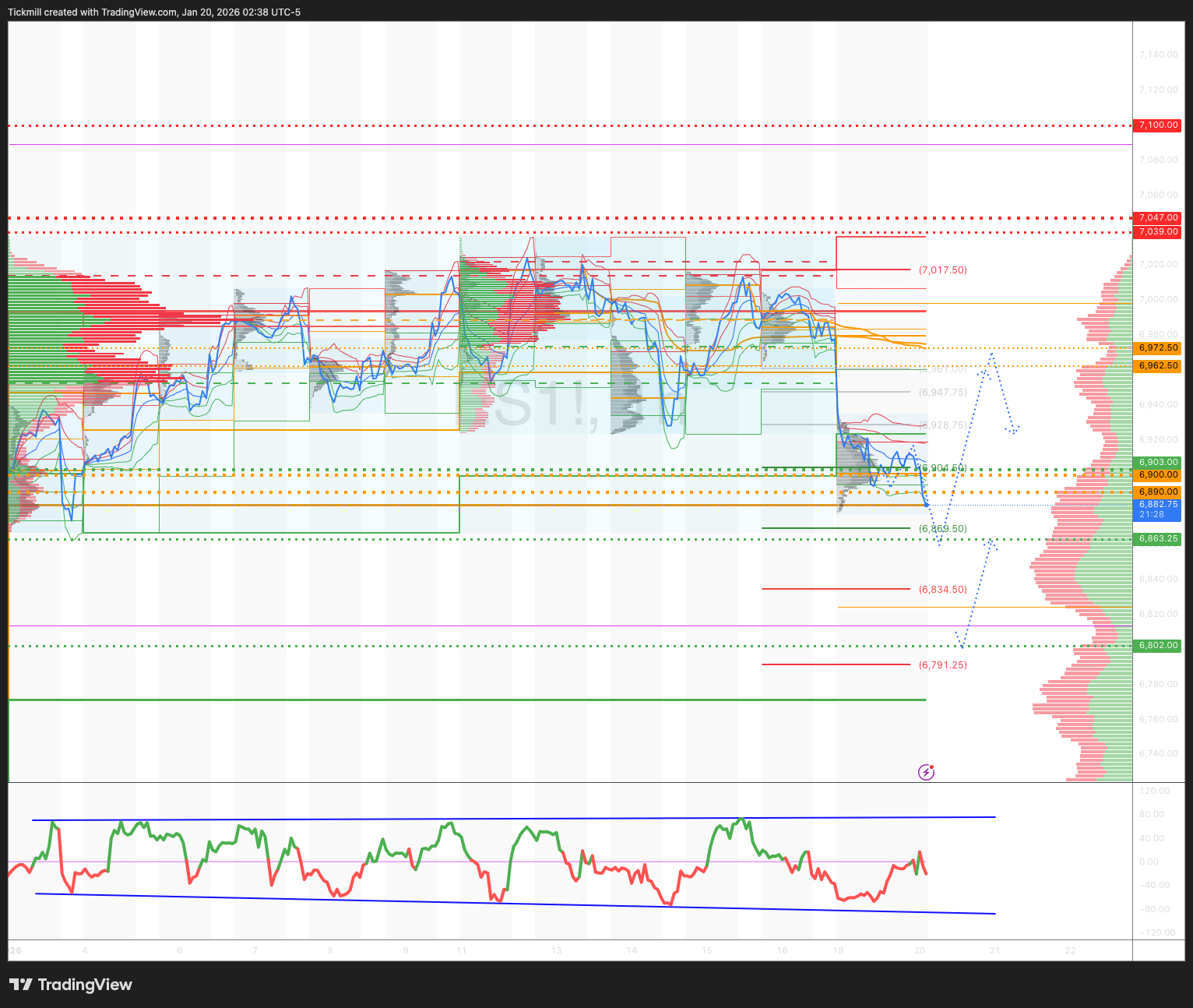This screenshot has width=1193, height=1008.
Task: Click the blue dot at current price line
Action: click(926, 506)
